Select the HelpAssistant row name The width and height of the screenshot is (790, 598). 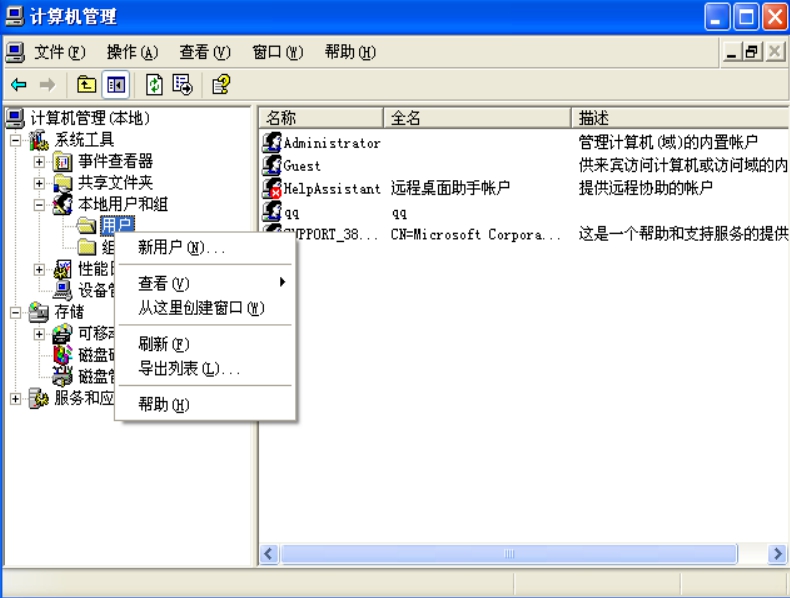click(x=332, y=188)
